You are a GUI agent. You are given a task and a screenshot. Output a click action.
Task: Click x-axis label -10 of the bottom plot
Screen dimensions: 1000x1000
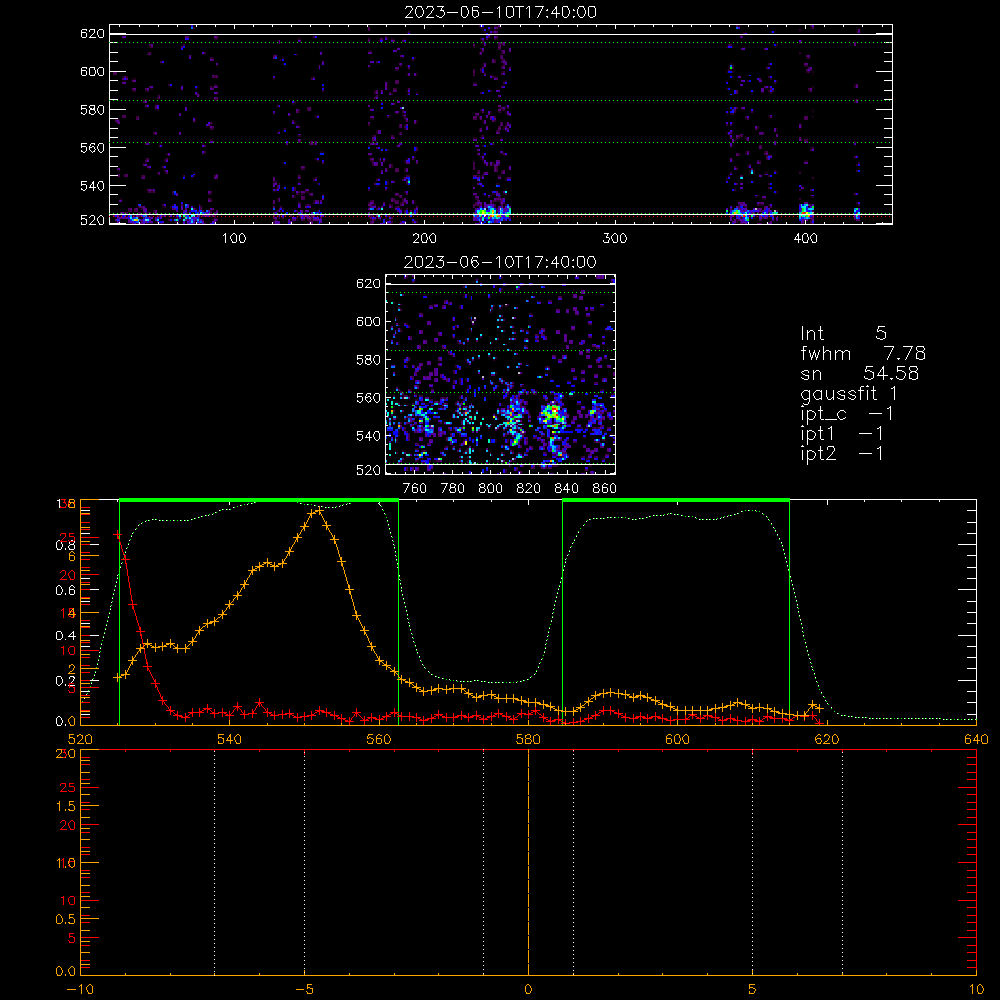[x=80, y=989]
